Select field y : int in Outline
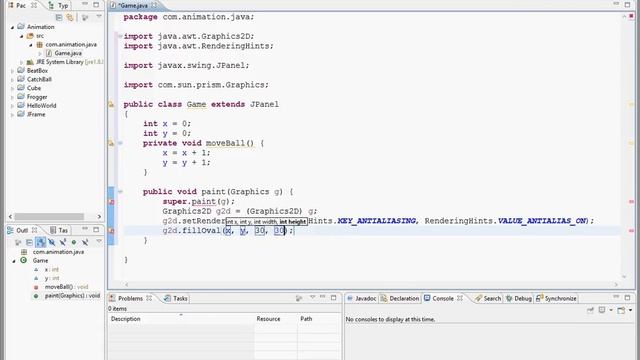640x360 pixels. click(x=51, y=278)
